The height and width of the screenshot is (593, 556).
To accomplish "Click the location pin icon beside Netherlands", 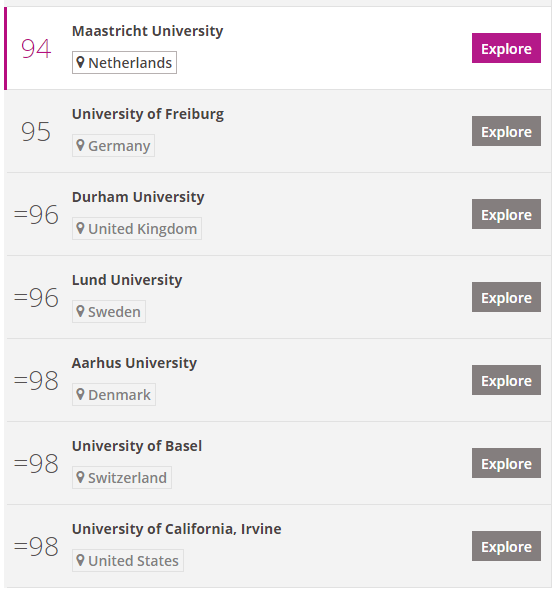I will [80, 62].
